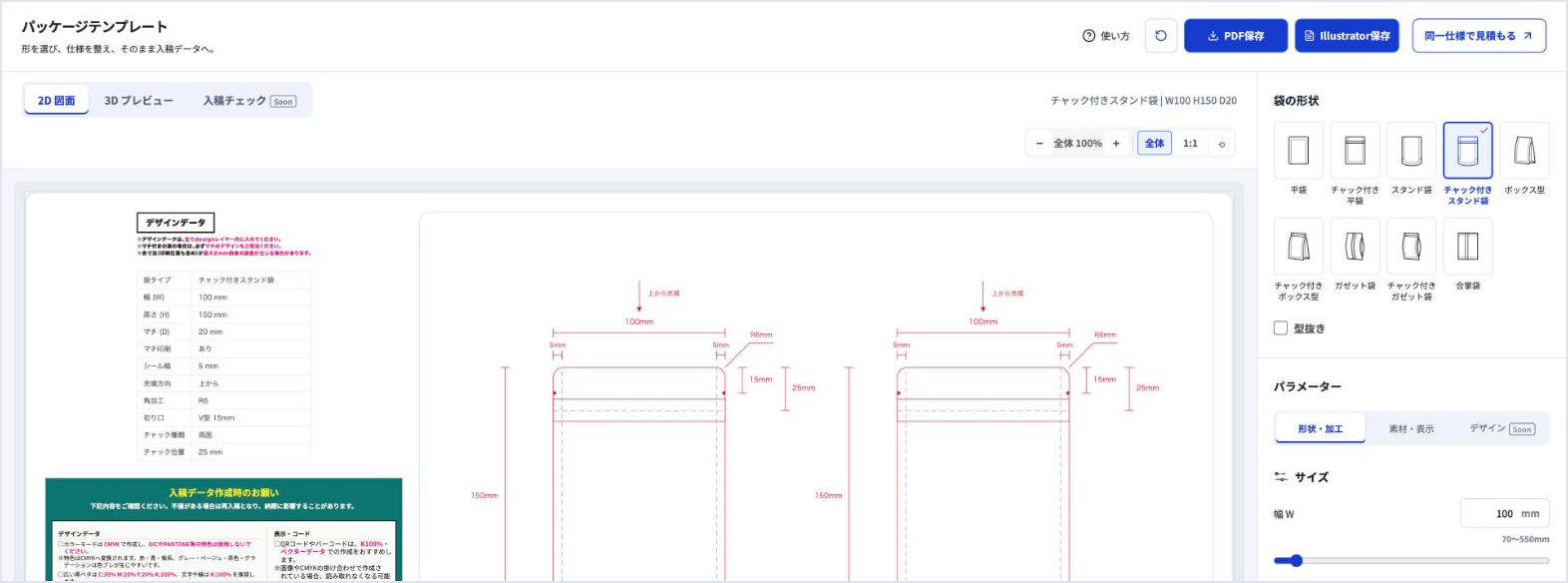Screen dimensions: 1568x583
Task: Select the 合掌袋 pillow bag shape
Action: coord(1468,247)
